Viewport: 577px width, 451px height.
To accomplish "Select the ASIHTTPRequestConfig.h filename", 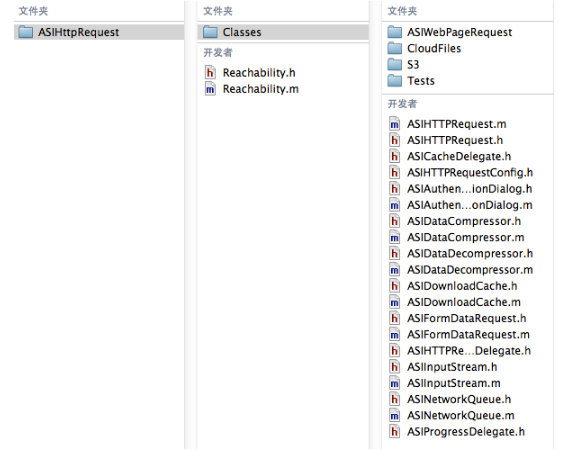I will point(470,173).
